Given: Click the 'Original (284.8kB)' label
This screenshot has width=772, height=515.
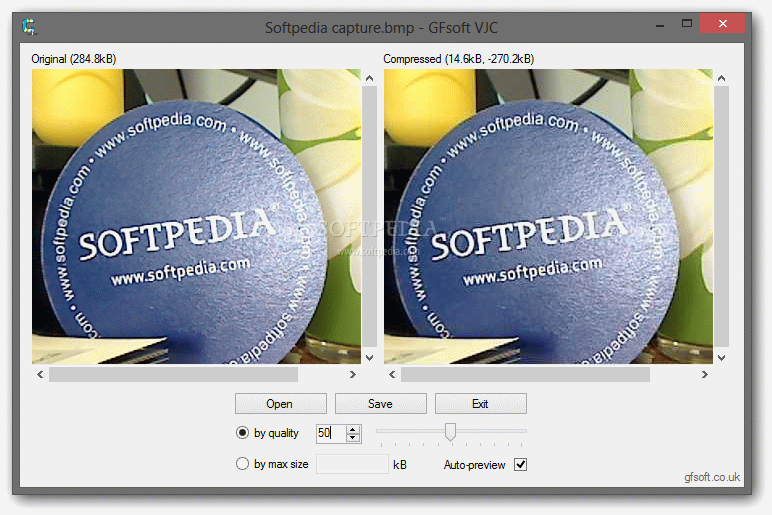Looking at the screenshot, I should pyautogui.click(x=74, y=59).
